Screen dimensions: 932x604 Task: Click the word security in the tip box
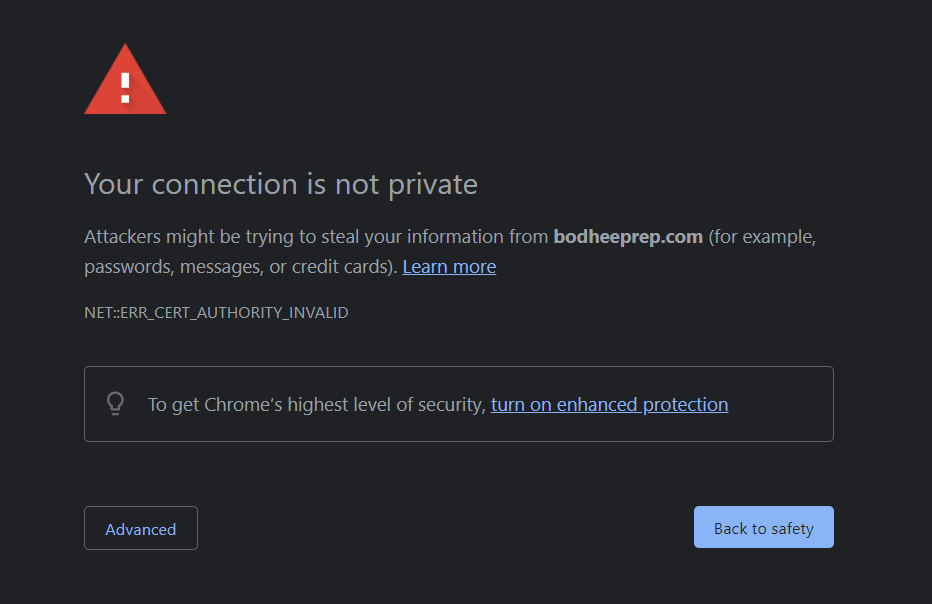[450, 405]
